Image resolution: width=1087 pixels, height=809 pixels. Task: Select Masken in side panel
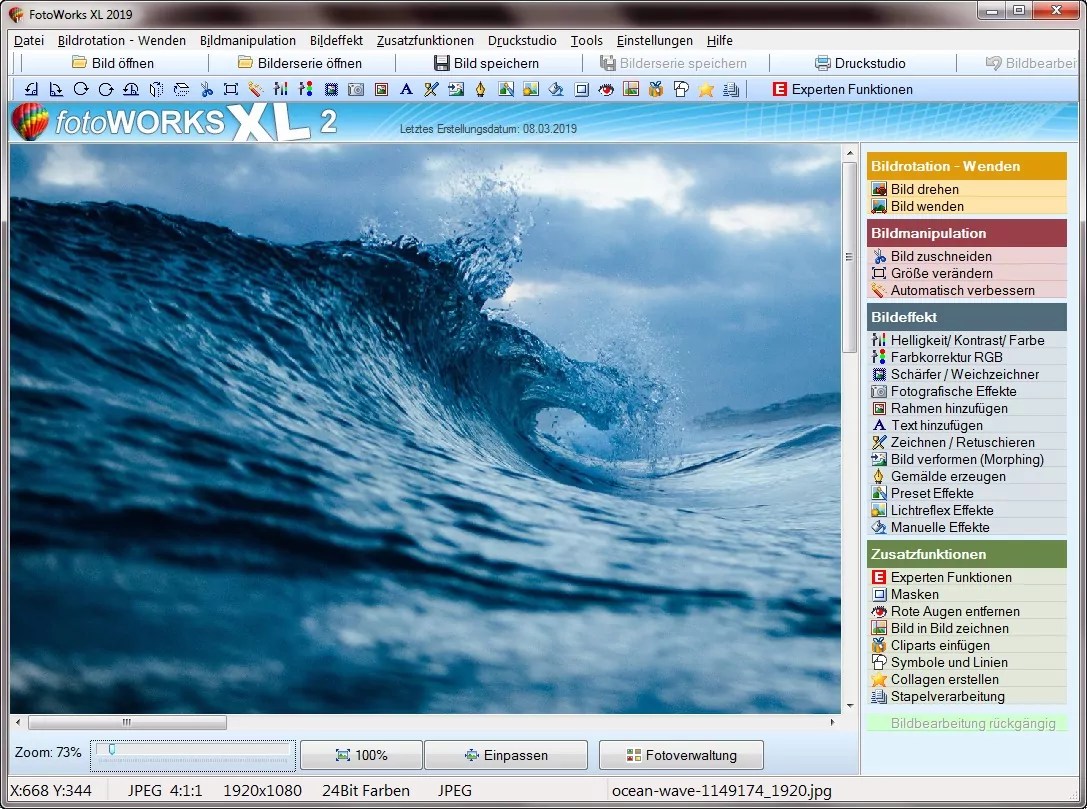click(966, 594)
